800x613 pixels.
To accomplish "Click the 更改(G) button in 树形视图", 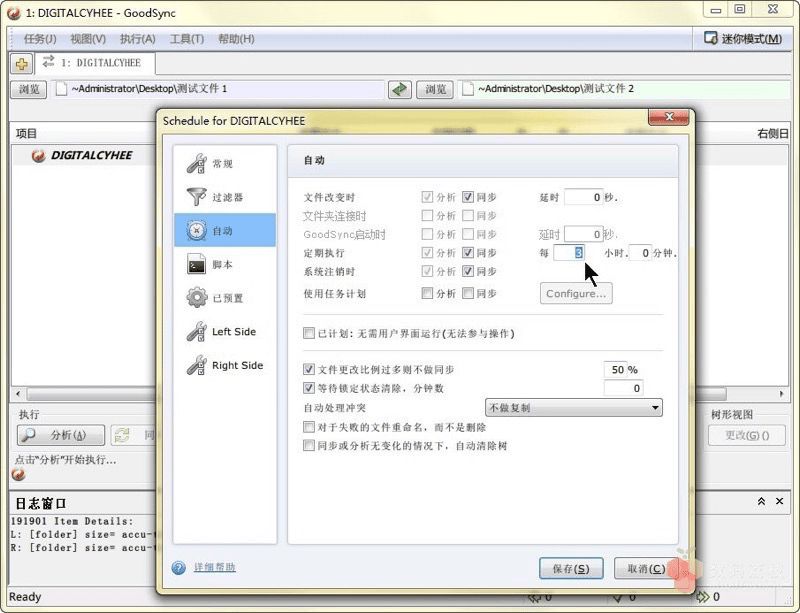I will pyautogui.click(x=747, y=435).
